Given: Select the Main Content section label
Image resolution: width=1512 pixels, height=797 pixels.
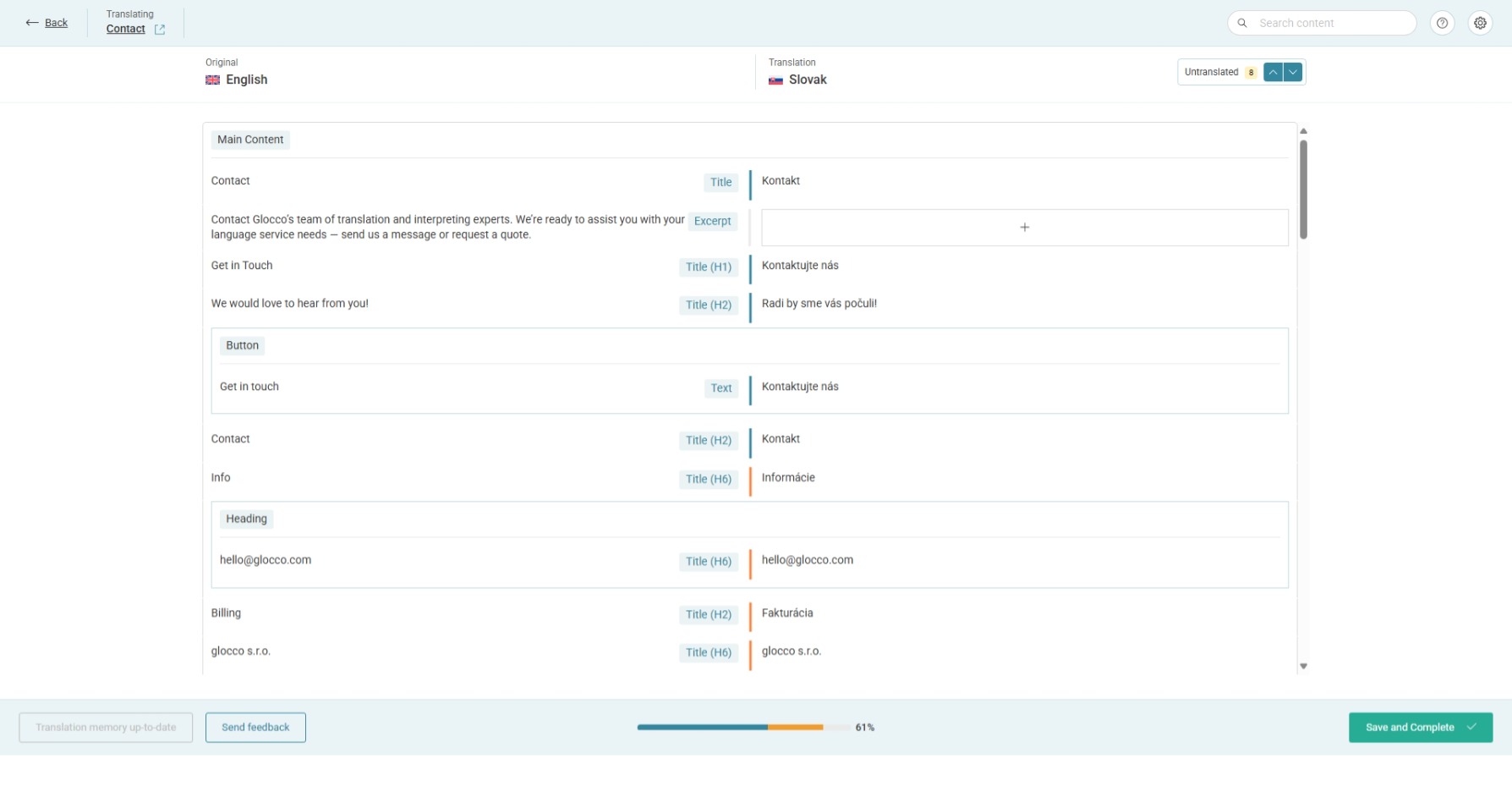Looking at the screenshot, I should (250, 140).
